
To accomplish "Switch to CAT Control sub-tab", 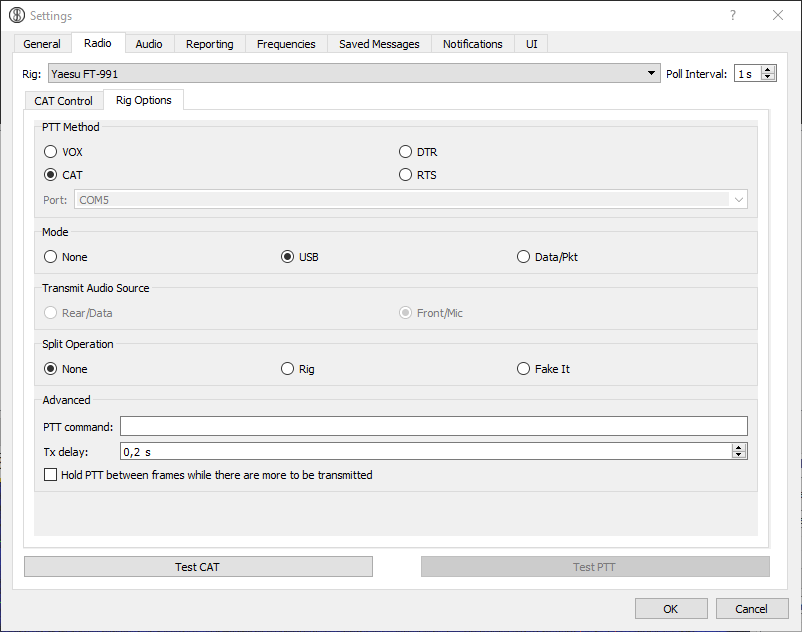I will pos(63,101).
